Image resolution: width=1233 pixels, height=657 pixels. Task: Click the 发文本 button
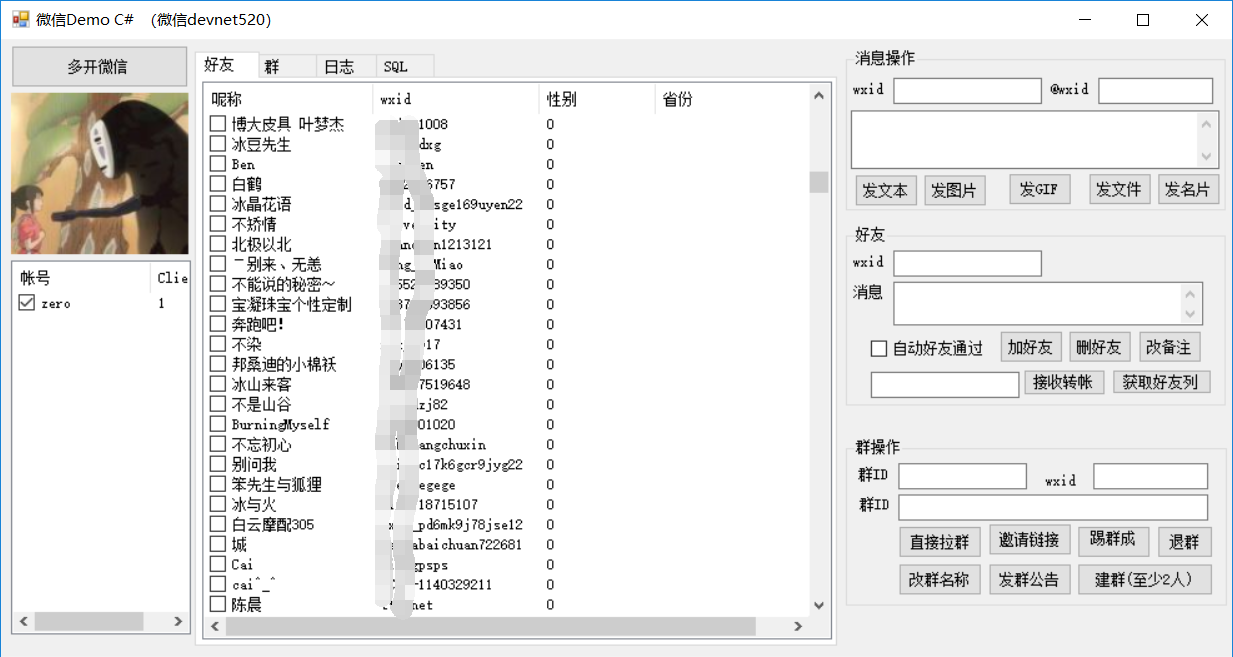tap(886, 190)
